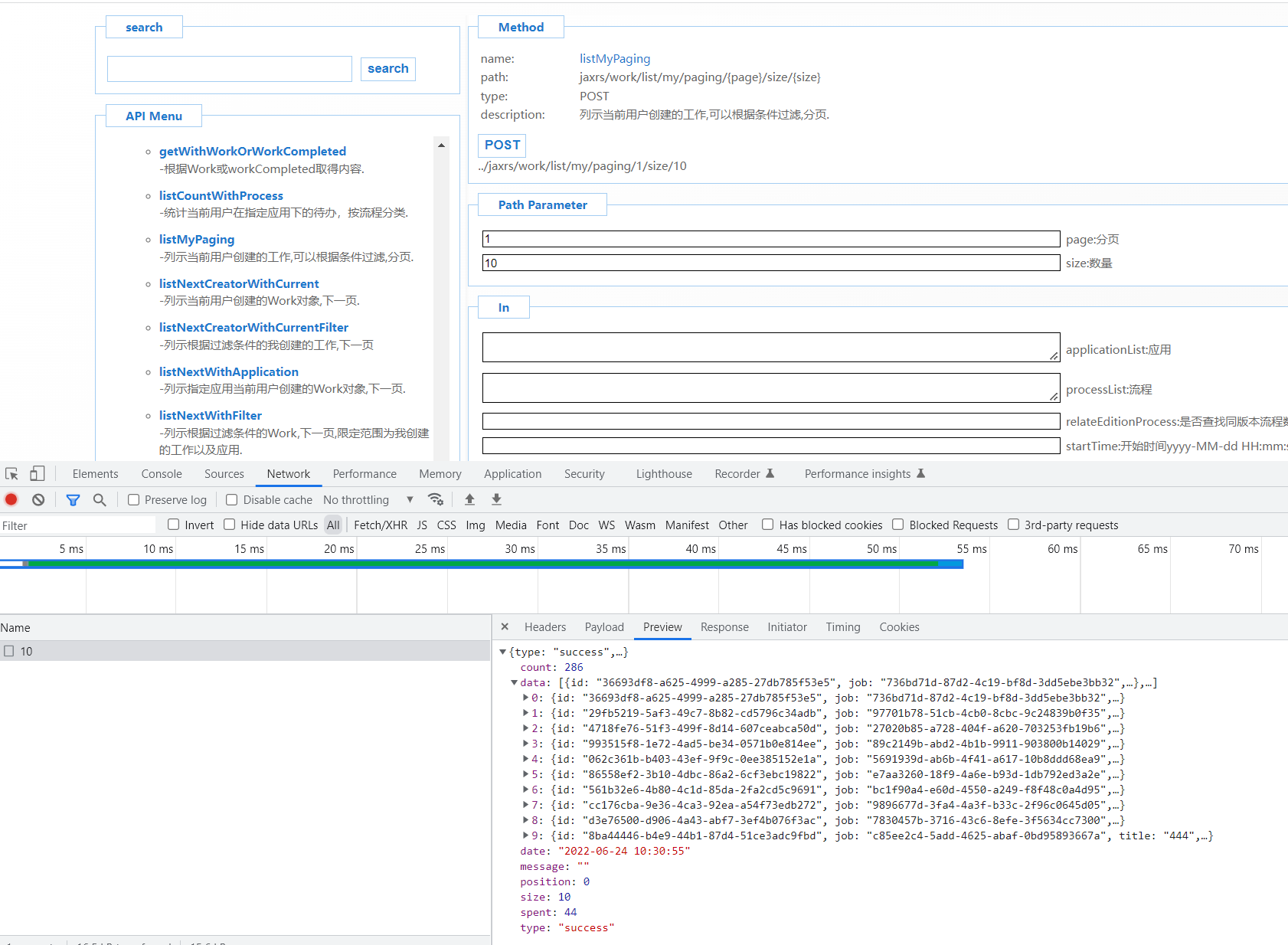Clear the network log
Viewport: 1288px width, 945px height.
pyautogui.click(x=38, y=500)
